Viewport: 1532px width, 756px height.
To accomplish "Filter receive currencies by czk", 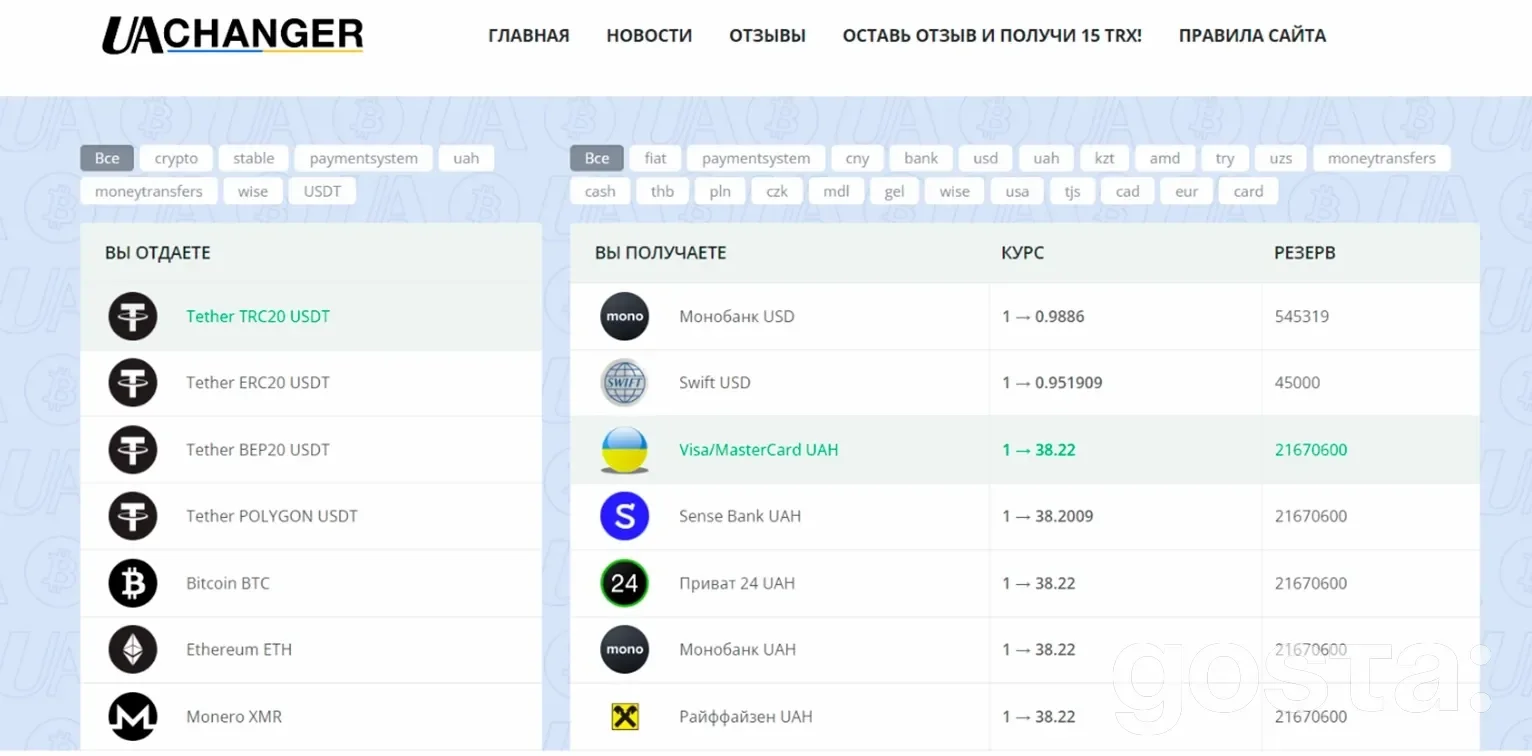I will pyautogui.click(x=777, y=191).
